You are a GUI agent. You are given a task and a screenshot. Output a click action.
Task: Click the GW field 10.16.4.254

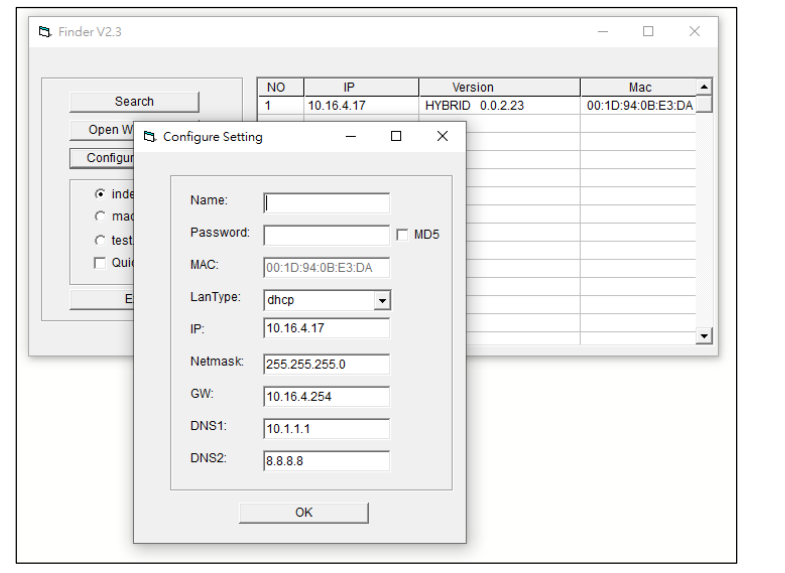tap(326, 397)
